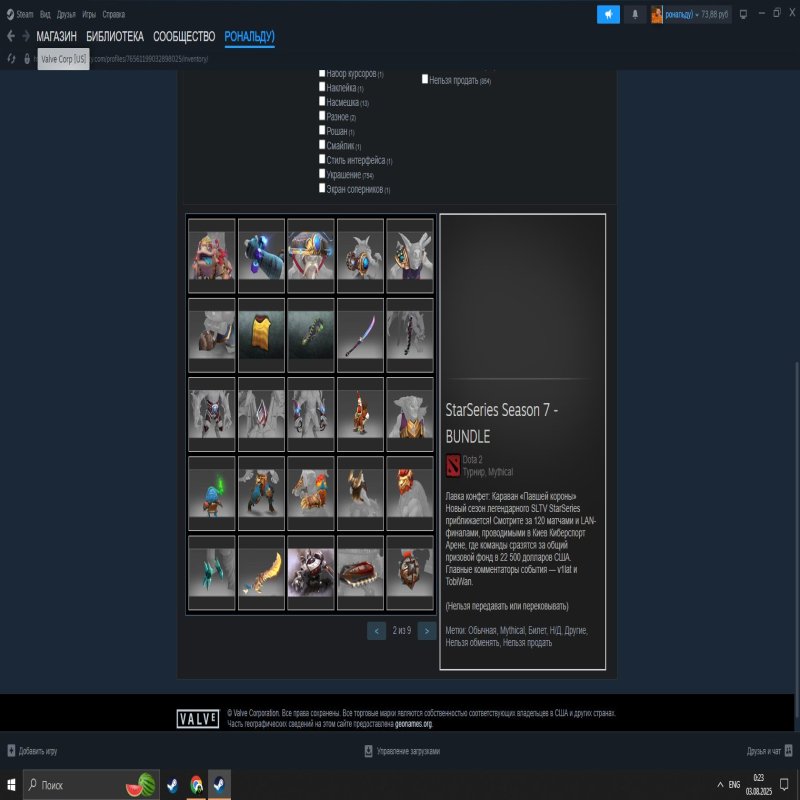
Task: Click the back navigation arrow
Action: click(10, 34)
